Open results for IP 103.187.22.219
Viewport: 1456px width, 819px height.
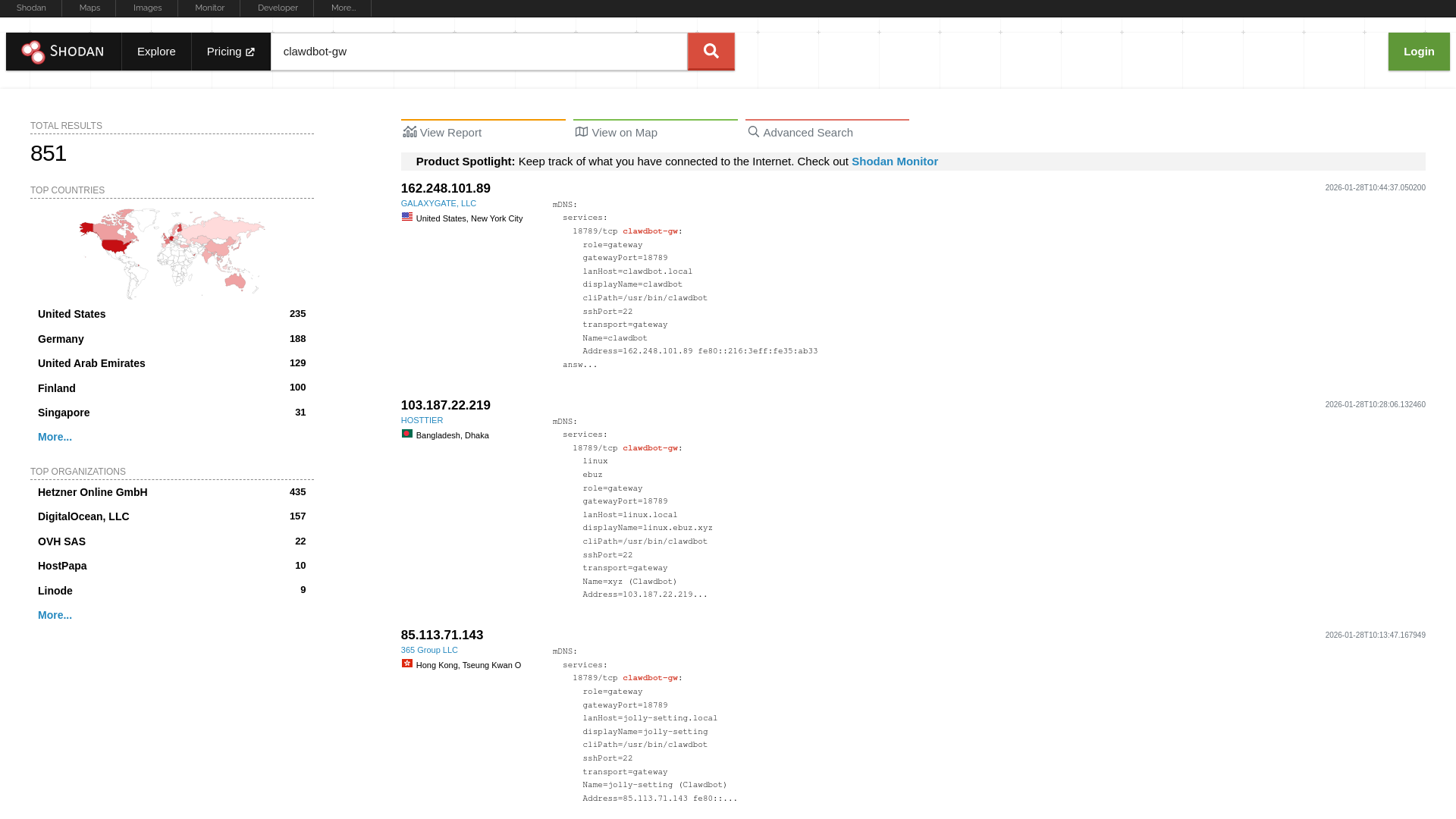[444, 405]
